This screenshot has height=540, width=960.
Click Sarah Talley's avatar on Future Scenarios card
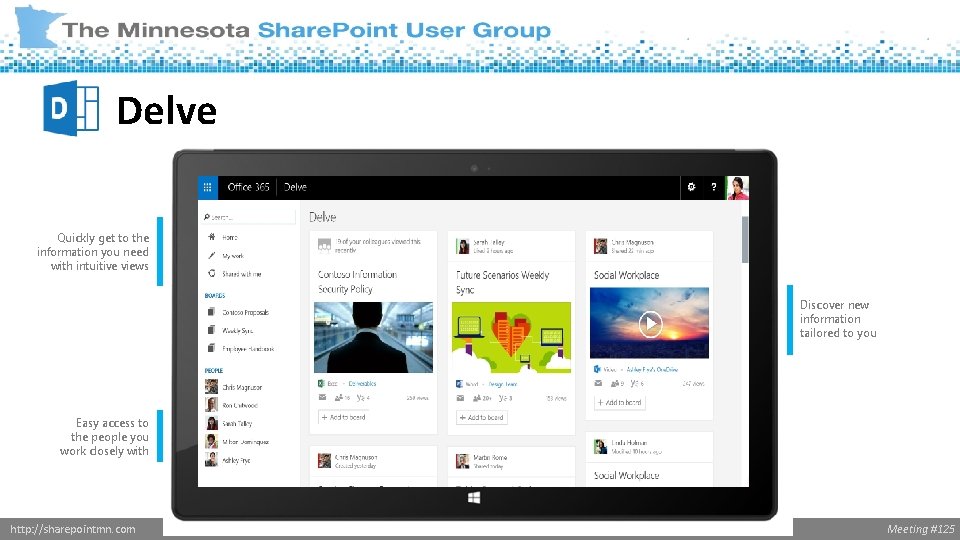463,246
